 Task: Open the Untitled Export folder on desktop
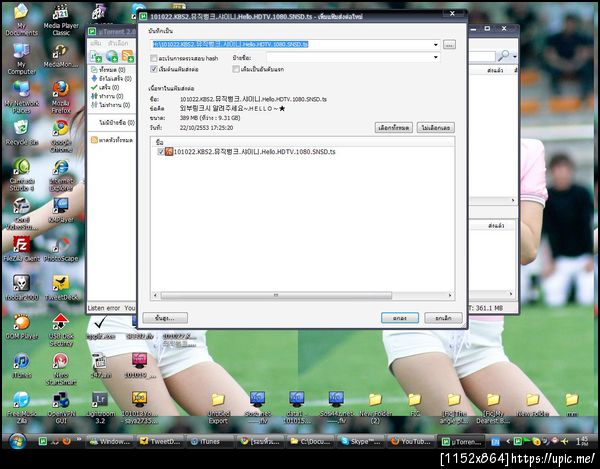[x=218, y=409]
